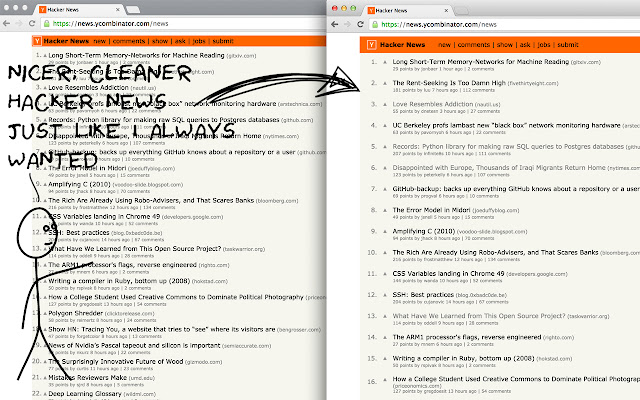This screenshot has width=640, height=400.
Task: Click the back arrow in the right browser window
Action: pyautogui.click(x=335, y=24)
